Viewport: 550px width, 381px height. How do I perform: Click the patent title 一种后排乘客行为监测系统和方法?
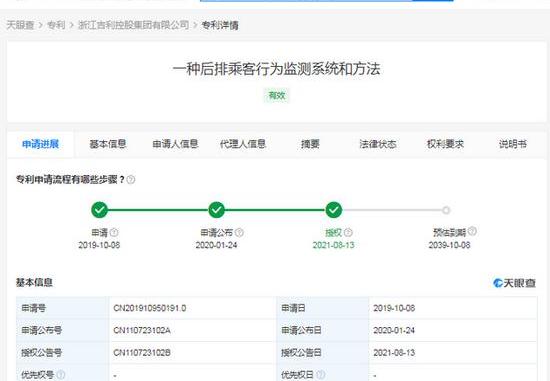tap(276, 69)
